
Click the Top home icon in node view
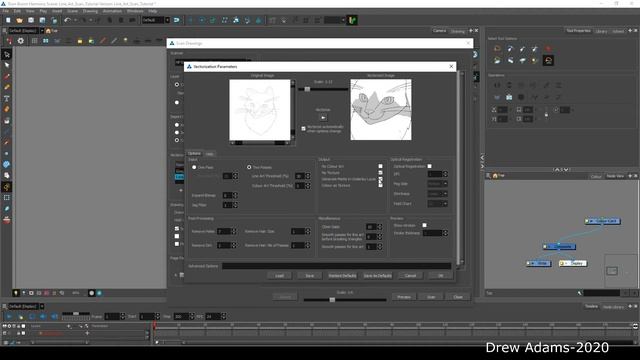(495, 176)
